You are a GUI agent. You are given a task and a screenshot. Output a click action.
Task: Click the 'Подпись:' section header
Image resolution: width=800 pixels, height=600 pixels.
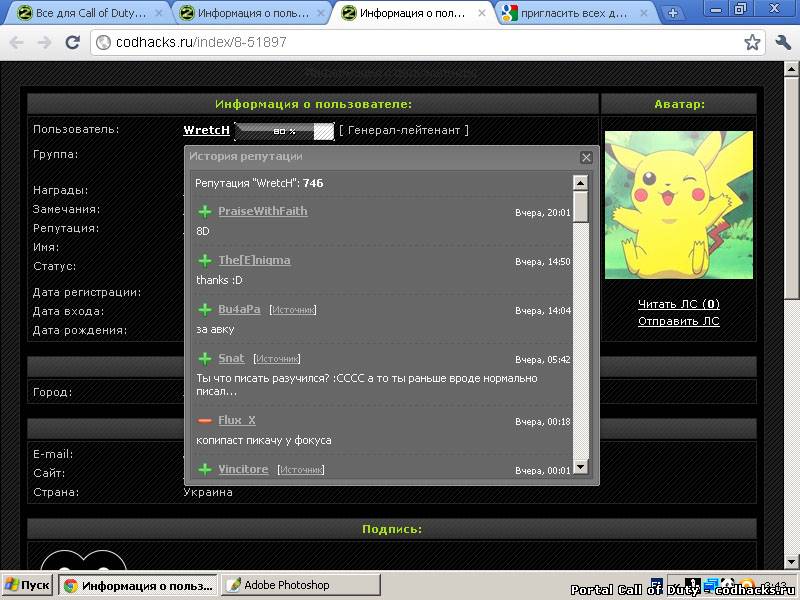pos(392,529)
